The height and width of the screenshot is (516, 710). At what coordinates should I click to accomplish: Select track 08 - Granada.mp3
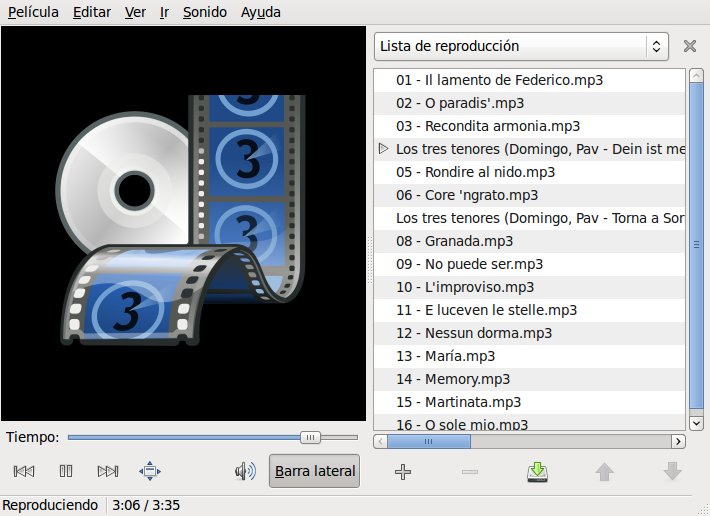[x=529, y=241]
